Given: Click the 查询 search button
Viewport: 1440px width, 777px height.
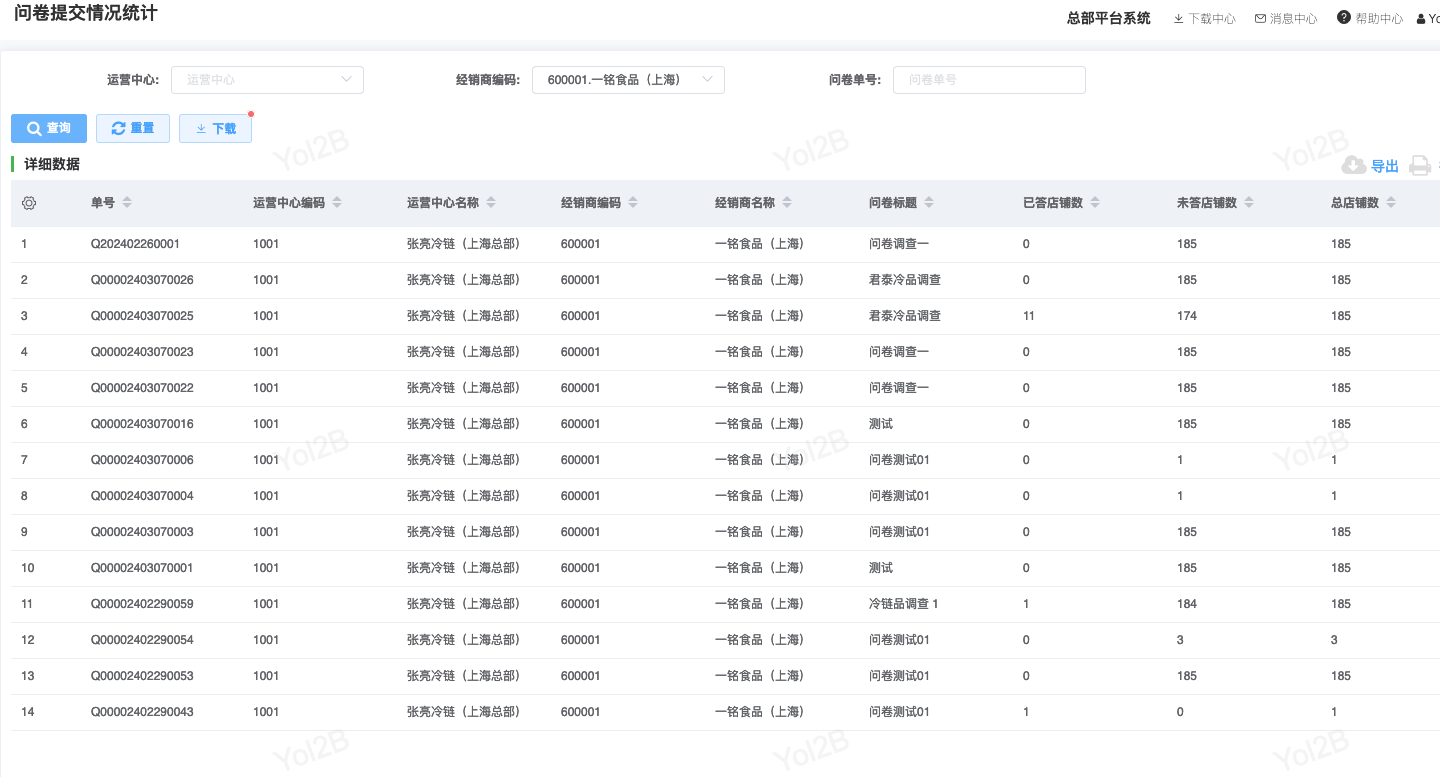Looking at the screenshot, I should (x=49, y=129).
